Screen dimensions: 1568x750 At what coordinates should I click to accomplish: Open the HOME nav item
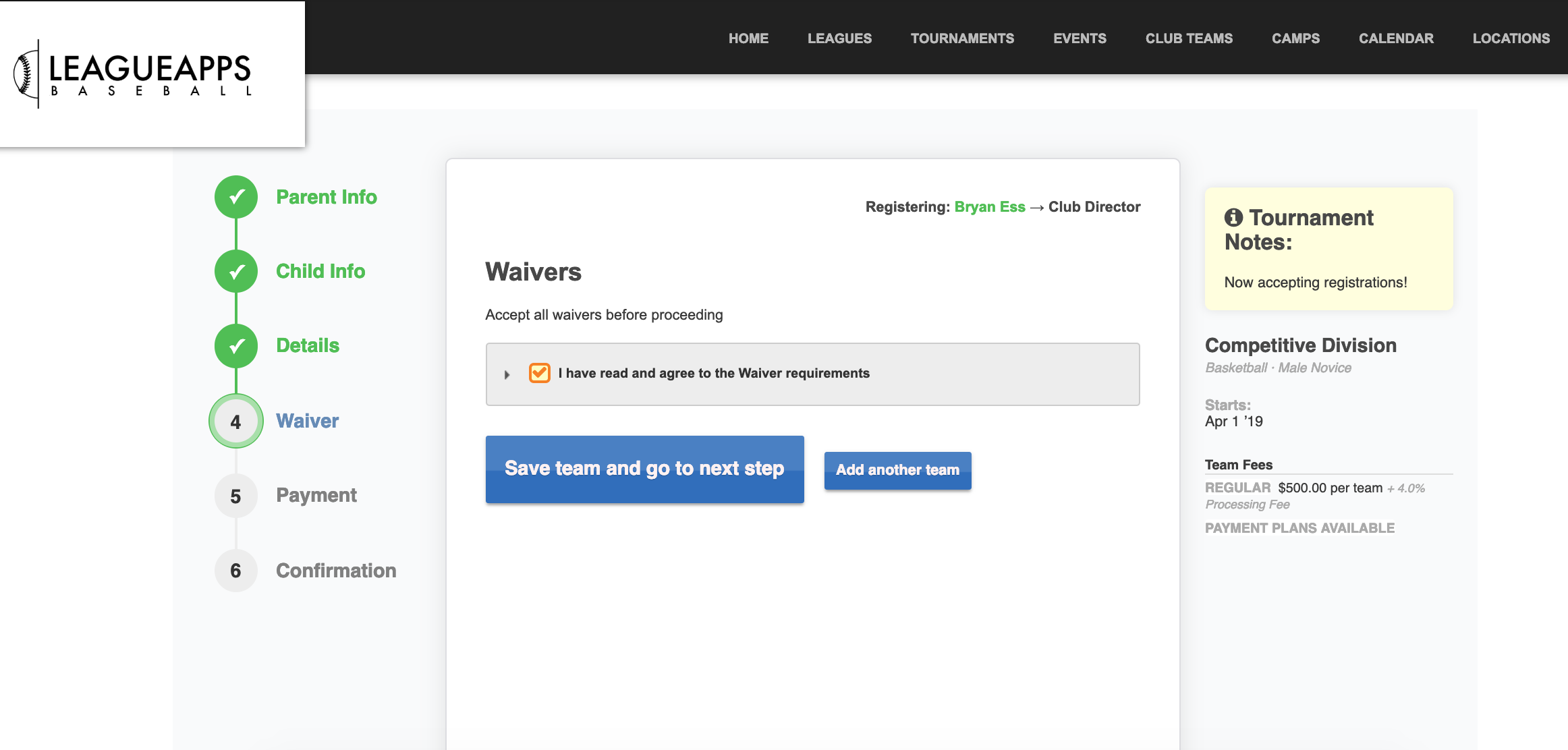748,38
